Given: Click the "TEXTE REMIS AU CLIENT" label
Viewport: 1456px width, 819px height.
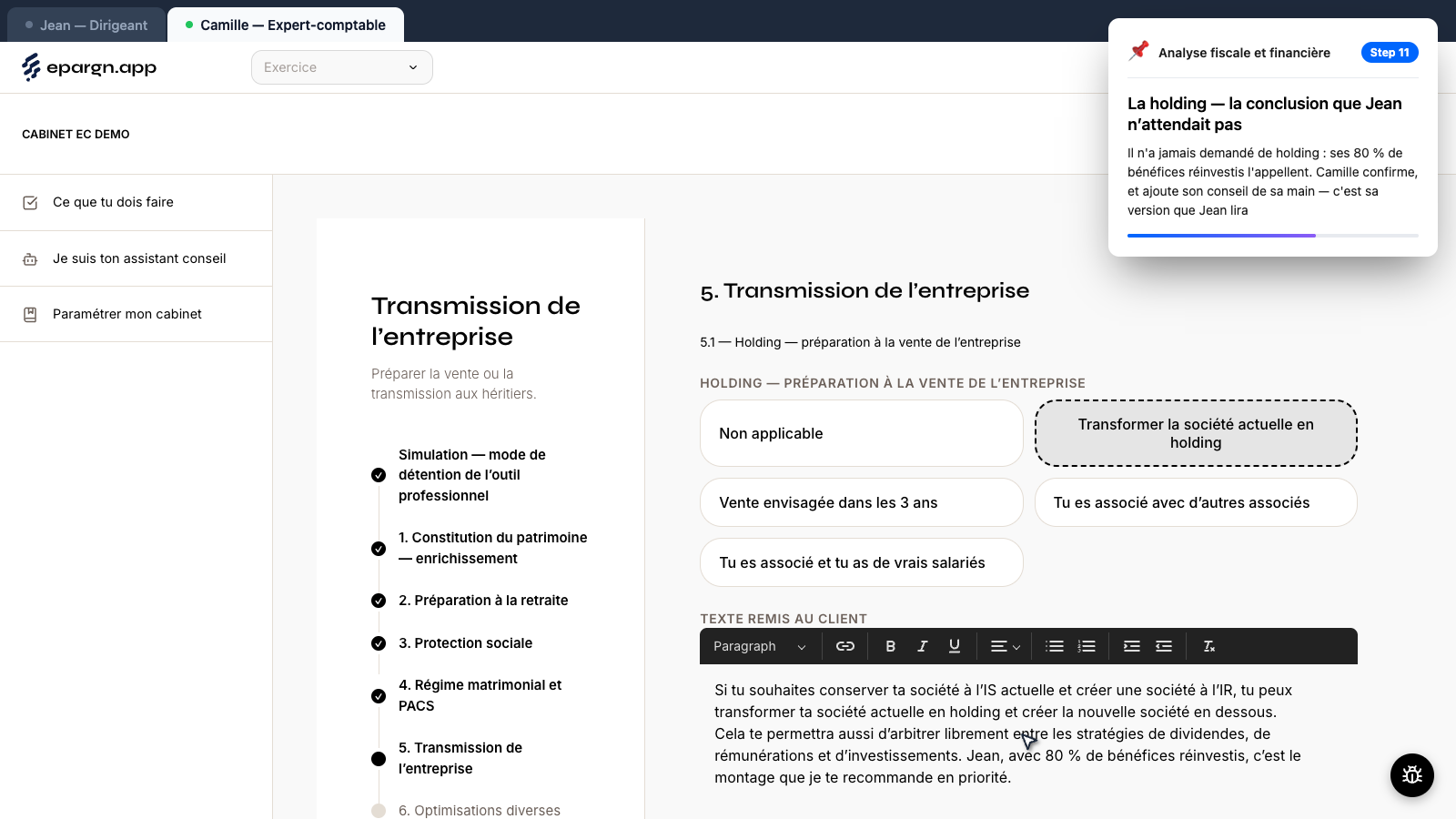Looking at the screenshot, I should coord(784,619).
